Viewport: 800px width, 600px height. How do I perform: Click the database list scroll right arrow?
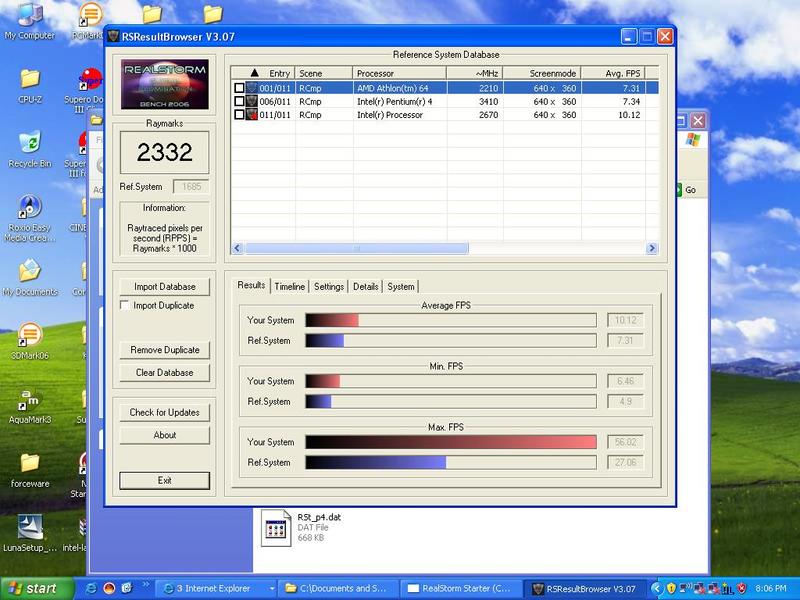(x=652, y=248)
